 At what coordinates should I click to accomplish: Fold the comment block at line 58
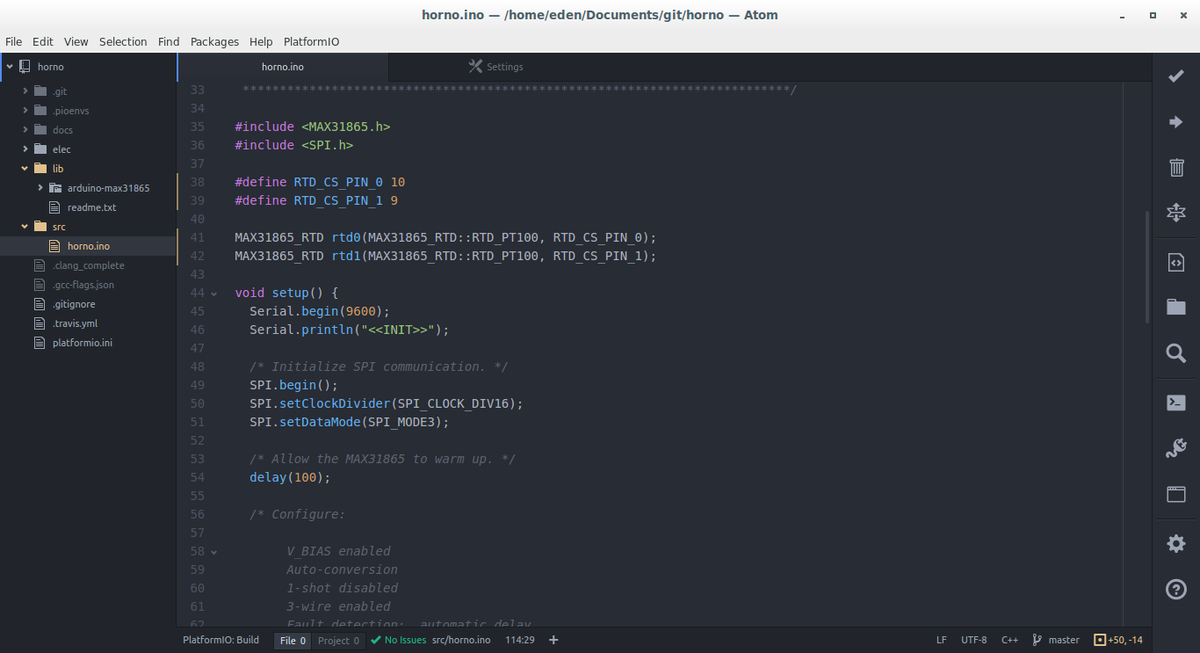(x=213, y=552)
